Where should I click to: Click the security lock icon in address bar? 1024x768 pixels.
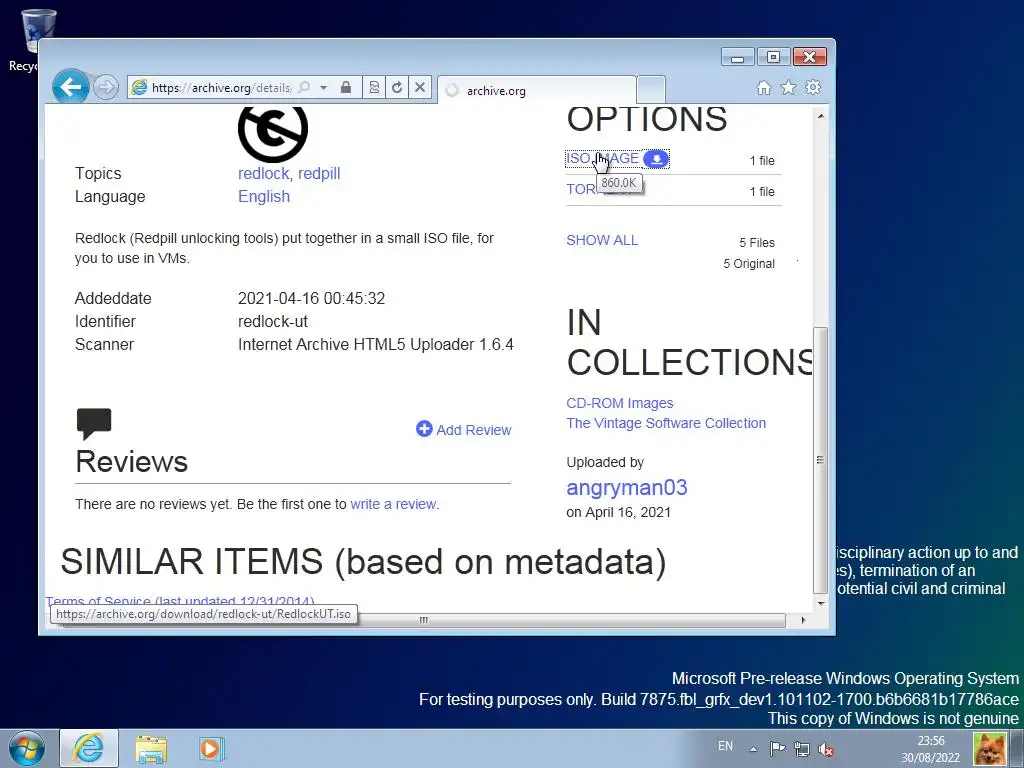coord(346,88)
